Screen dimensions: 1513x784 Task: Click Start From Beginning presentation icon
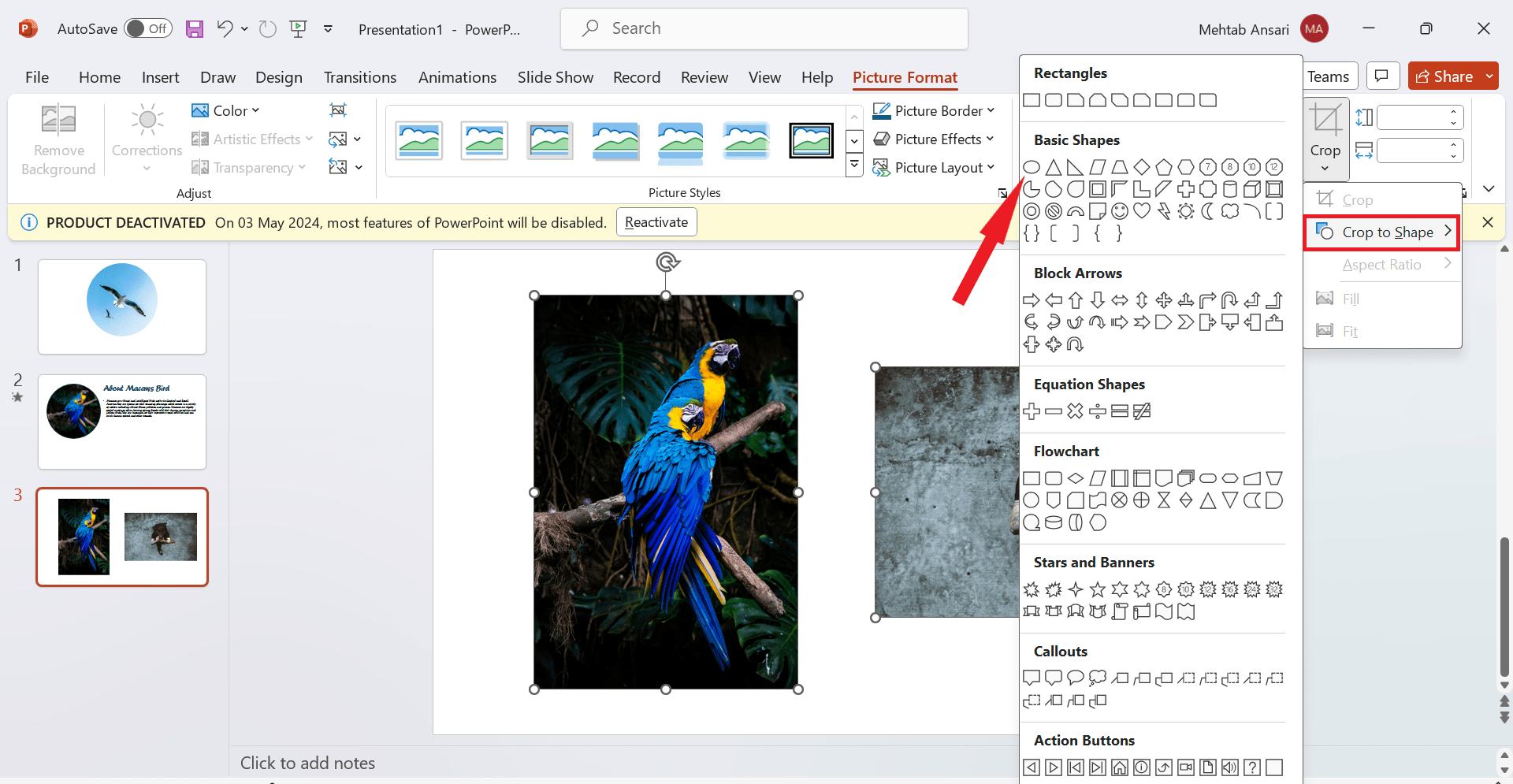(298, 29)
